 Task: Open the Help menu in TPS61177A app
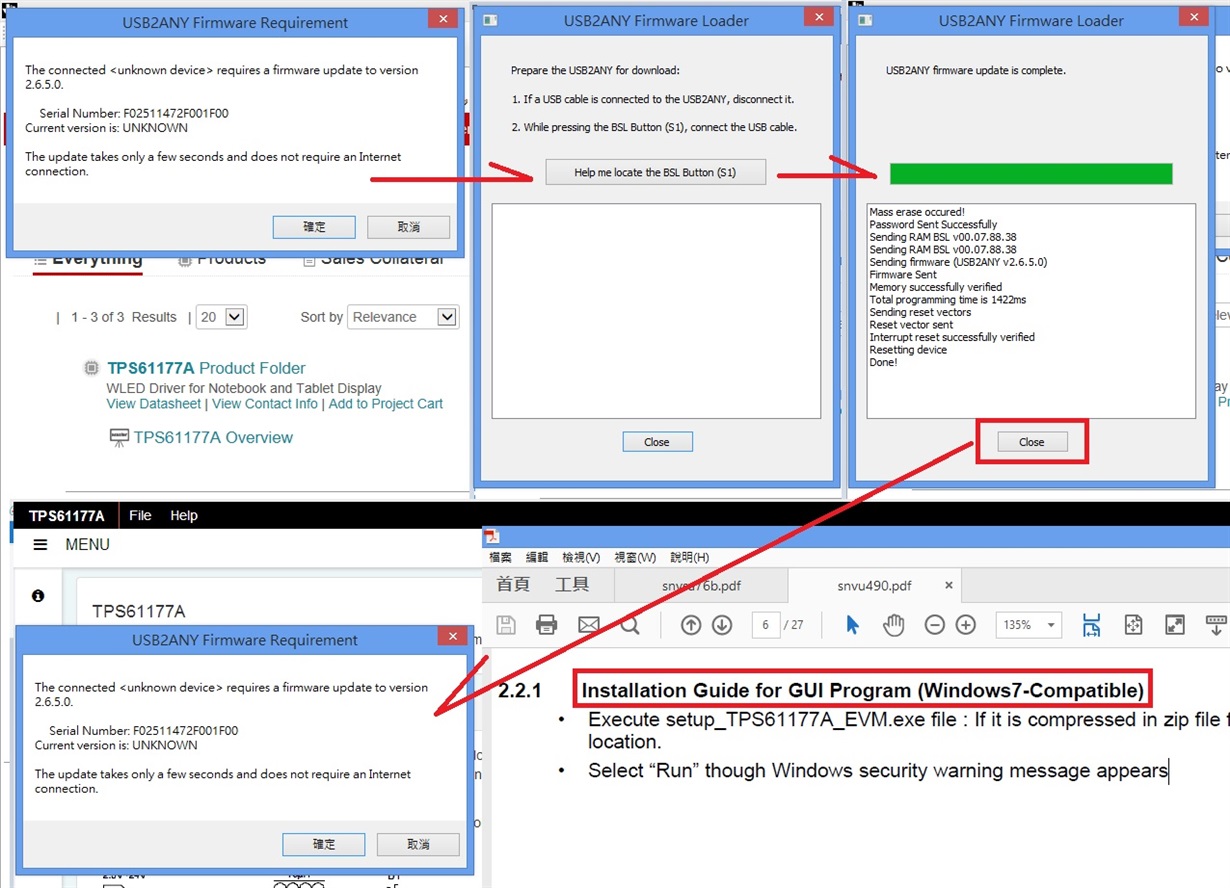[184, 515]
